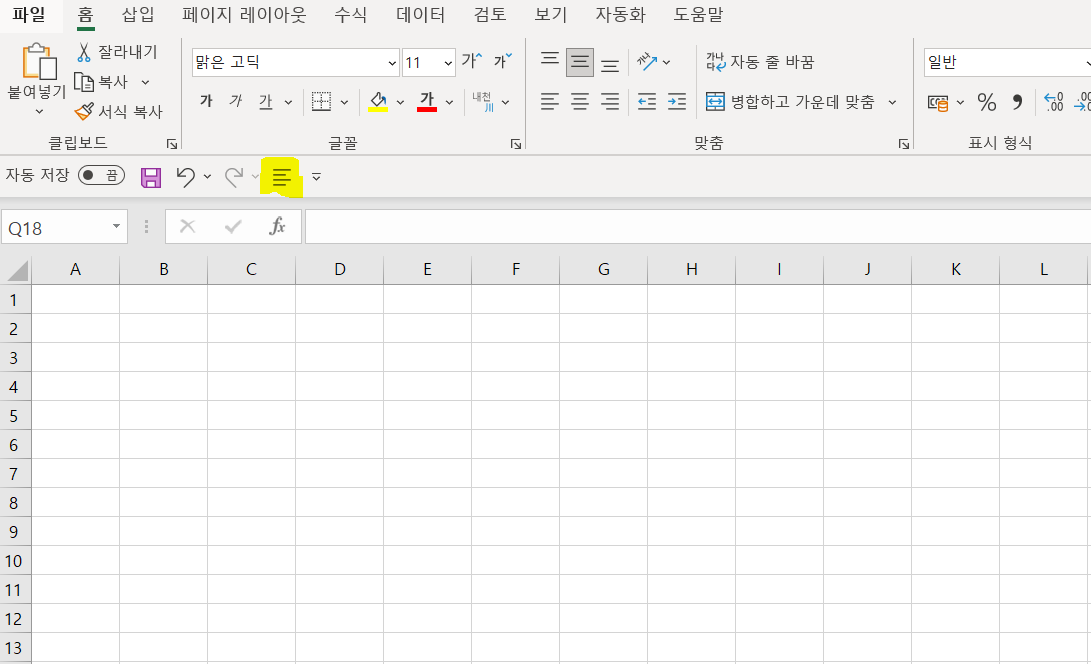Screen dimensions: 1091x664
Task: Save the workbook via Quick Access Toolbar
Action: [x=151, y=176]
